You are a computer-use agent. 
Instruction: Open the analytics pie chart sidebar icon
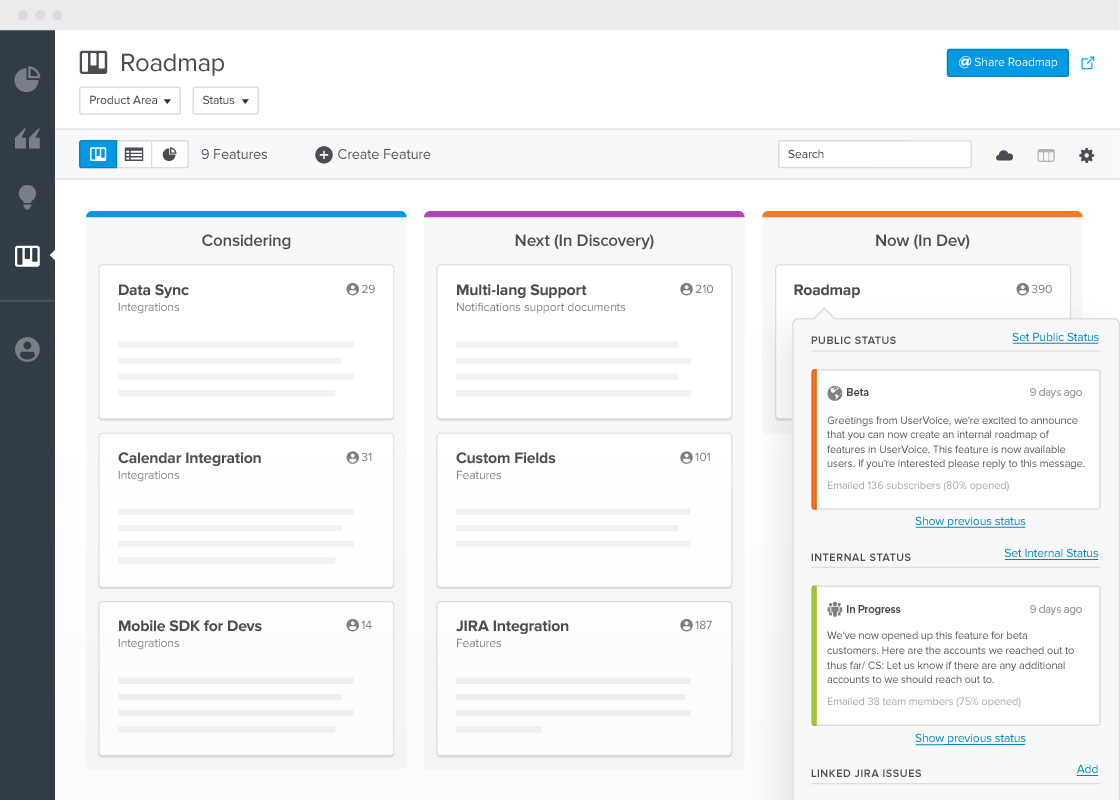tap(27, 79)
